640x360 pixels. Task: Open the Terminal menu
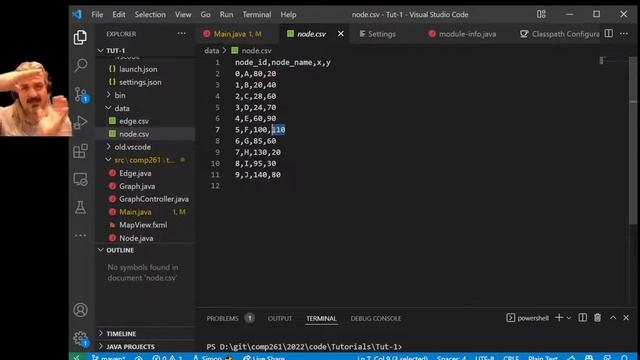[x=257, y=14]
